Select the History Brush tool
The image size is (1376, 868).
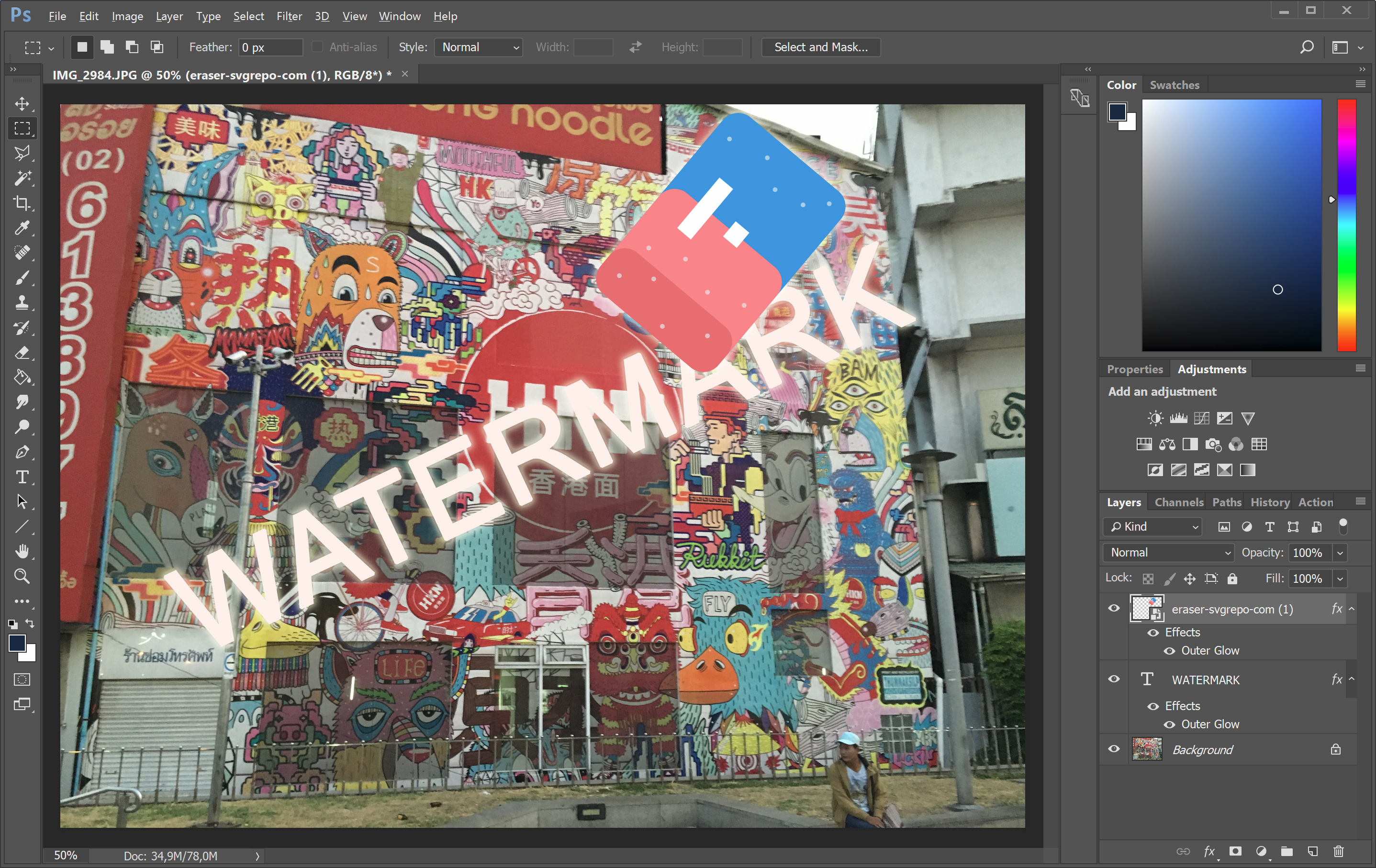[22, 327]
